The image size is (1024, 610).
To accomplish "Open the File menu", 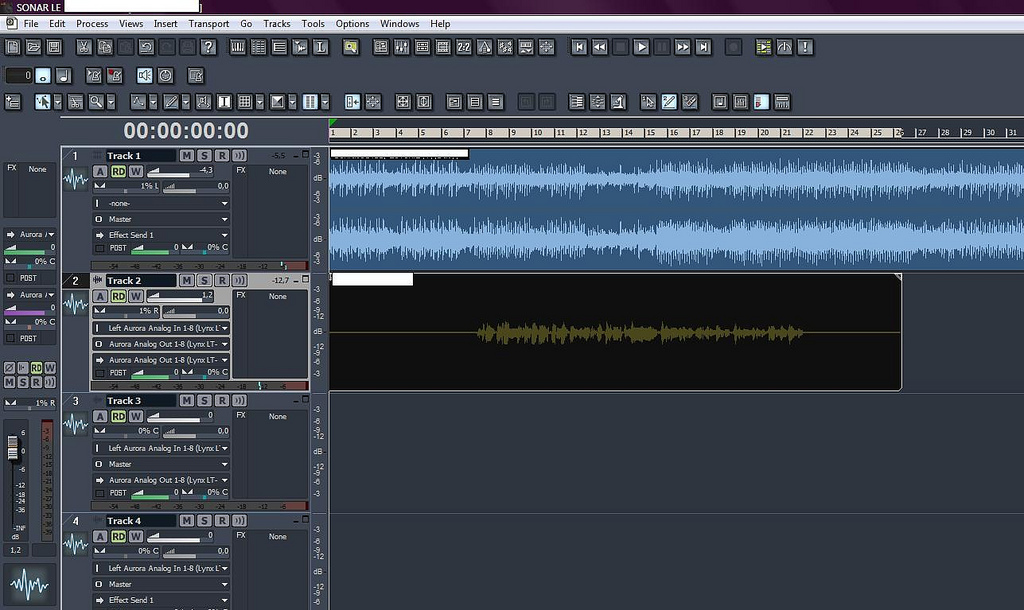I will [x=31, y=24].
